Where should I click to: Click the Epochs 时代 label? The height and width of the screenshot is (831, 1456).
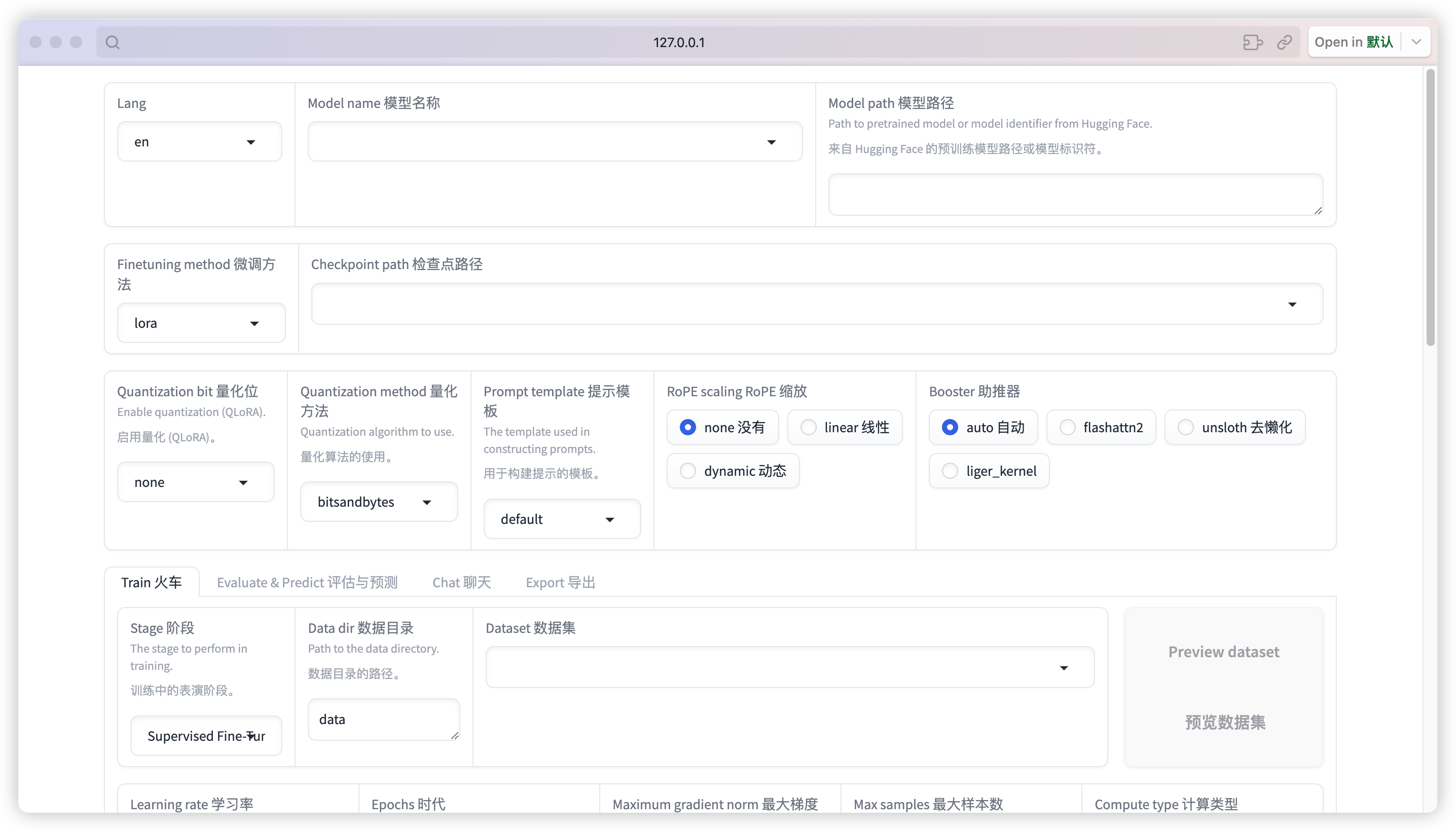[408, 804]
